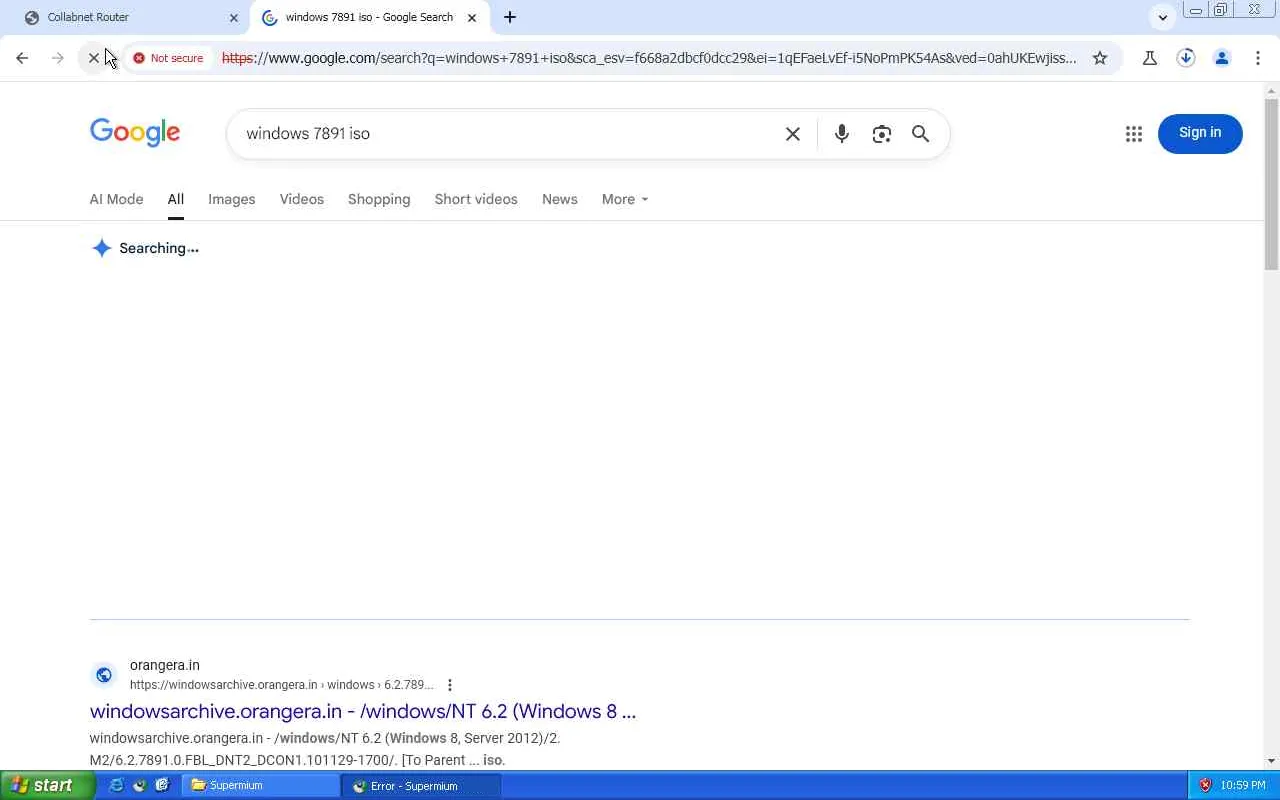This screenshot has height=800, width=1280.
Task: Expand the More search filters dropdown
Action: [x=625, y=199]
